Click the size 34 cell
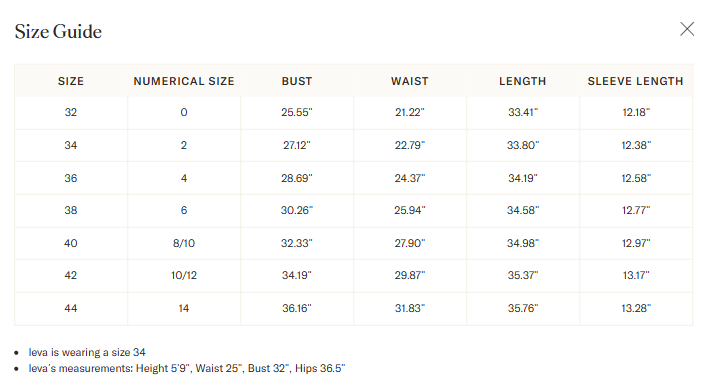Screen dimensions: 709x392 (71, 145)
